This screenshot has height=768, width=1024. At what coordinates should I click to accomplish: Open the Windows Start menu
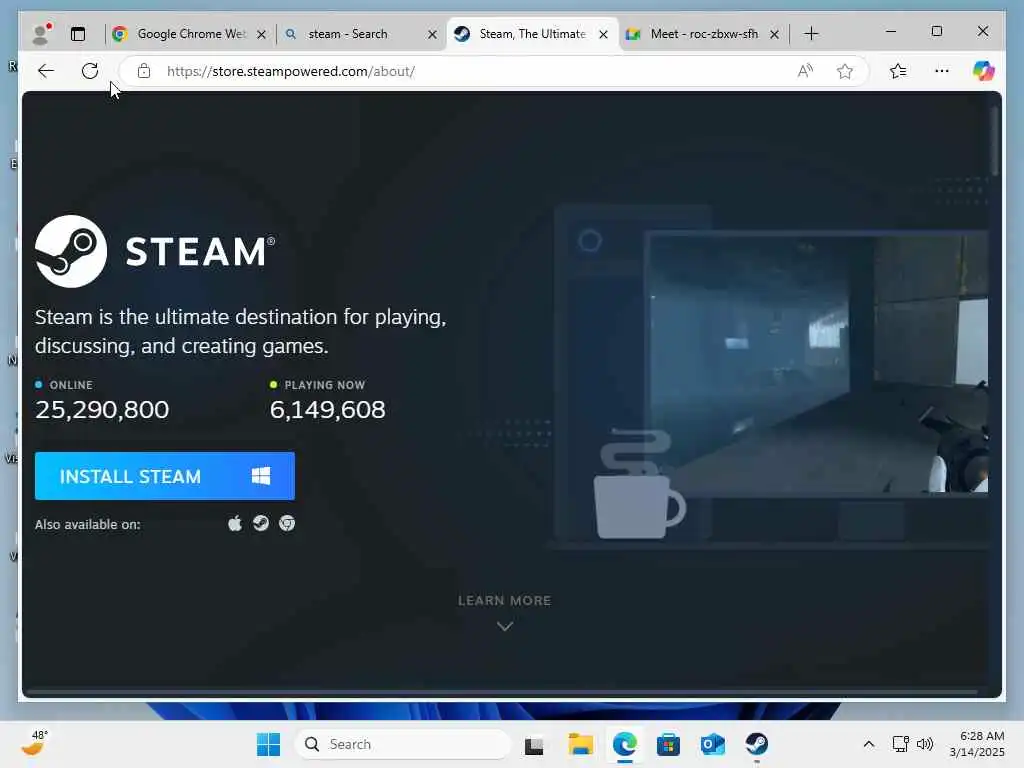coord(268,744)
